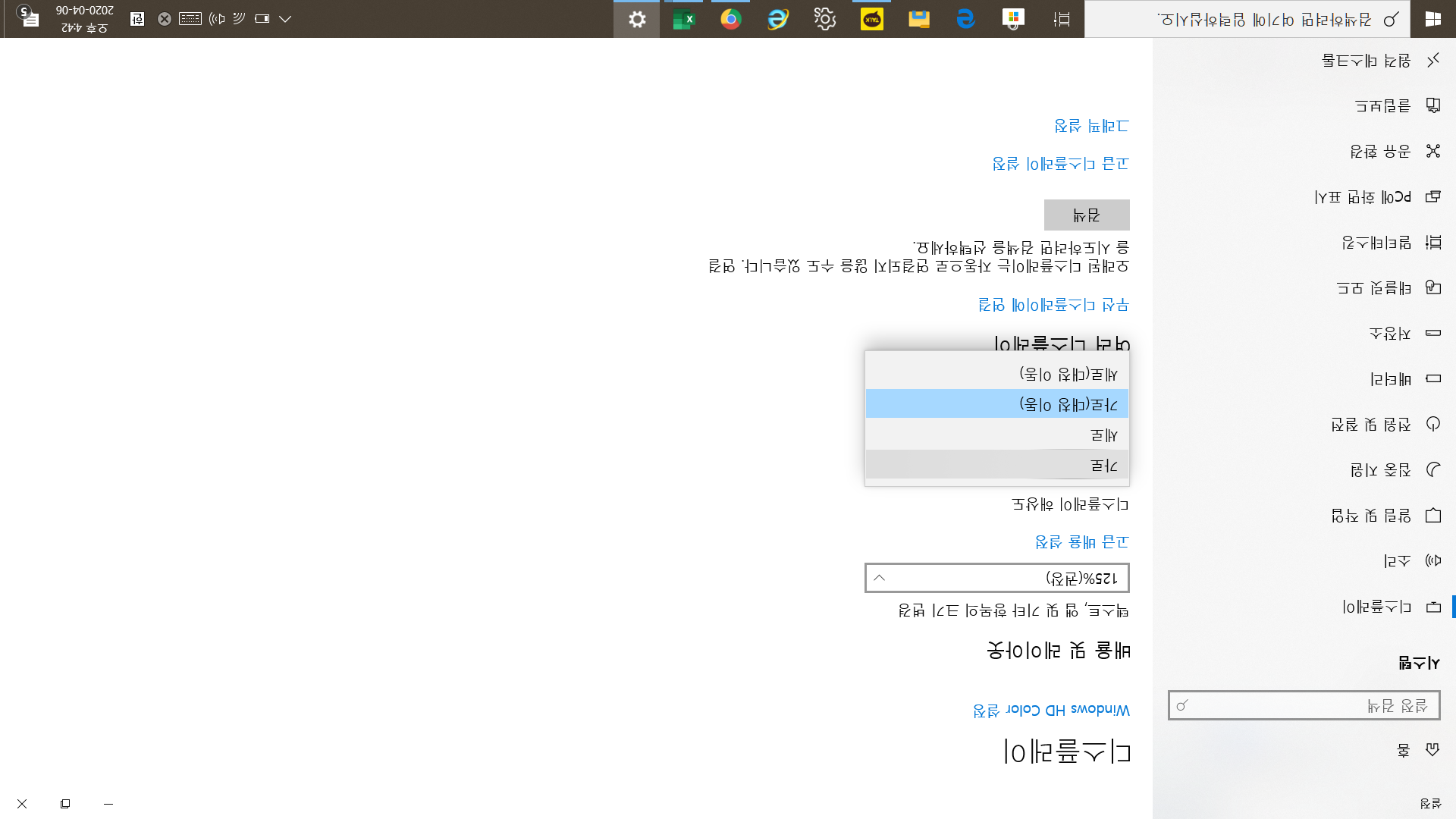1456x819 pixels.
Task: Open the 저장소 (Storage) settings page
Action: tap(1389, 334)
